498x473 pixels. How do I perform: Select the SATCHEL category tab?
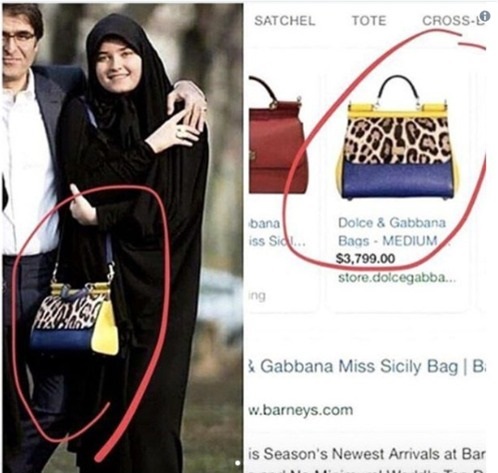pyautogui.click(x=285, y=21)
